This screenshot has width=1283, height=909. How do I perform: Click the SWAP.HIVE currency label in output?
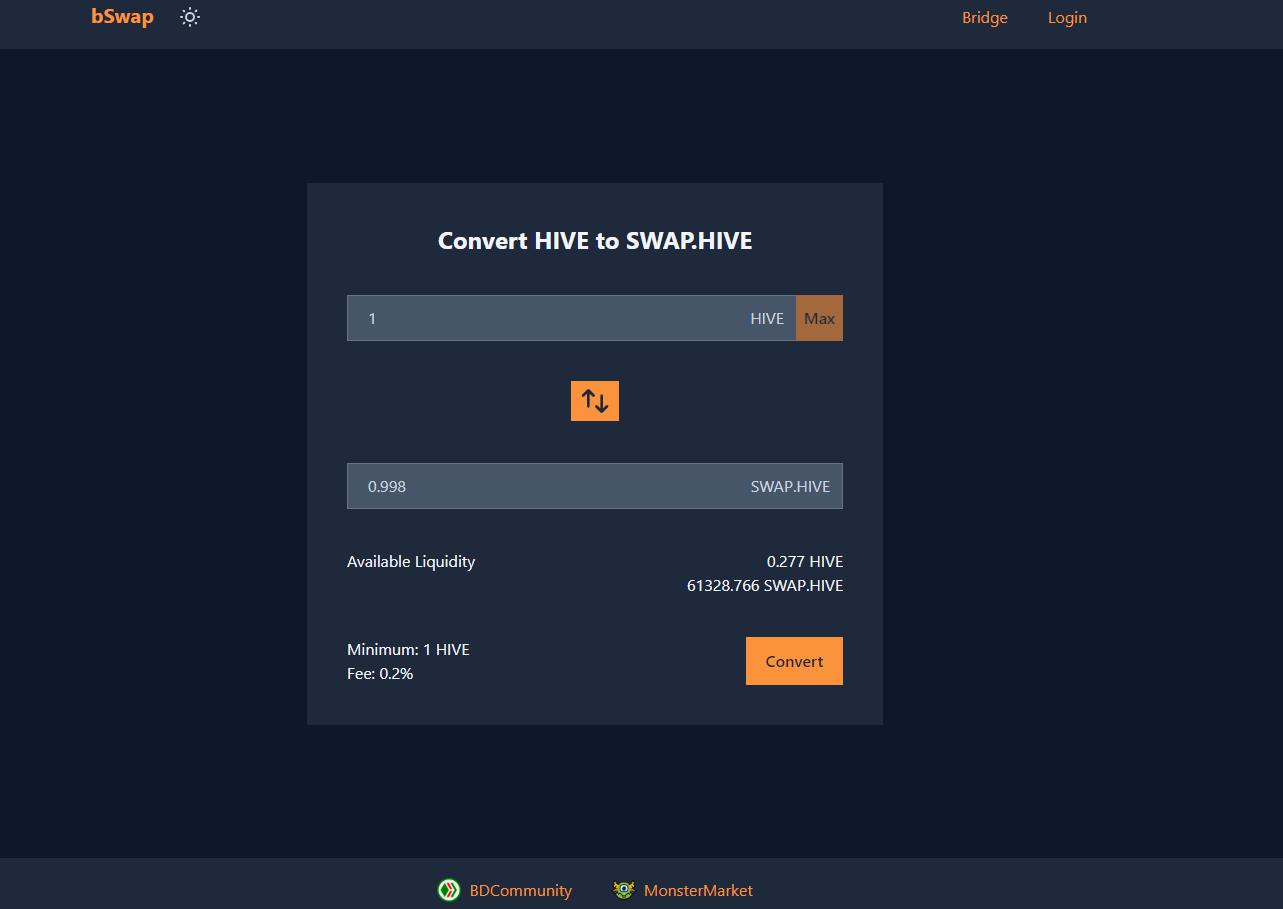pos(790,486)
